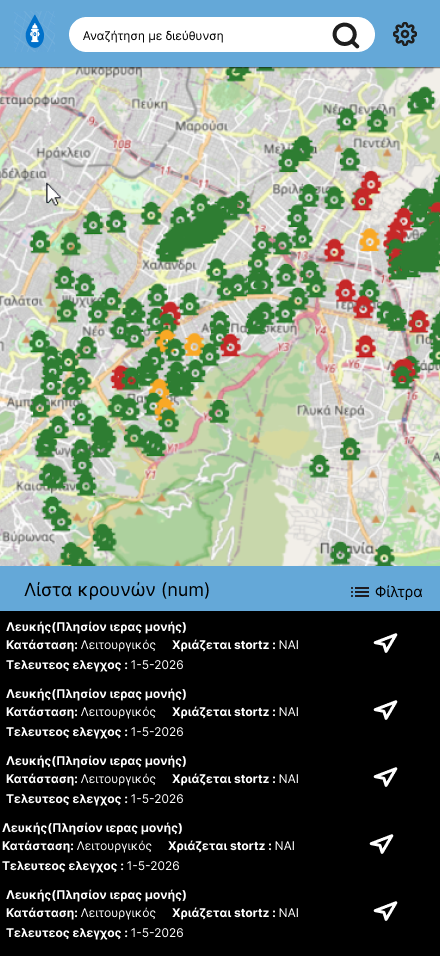Click the 'Λίστα κρουνών (num)' heading
This screenshot has height=956, width=440.
click(x=117, y=590)
